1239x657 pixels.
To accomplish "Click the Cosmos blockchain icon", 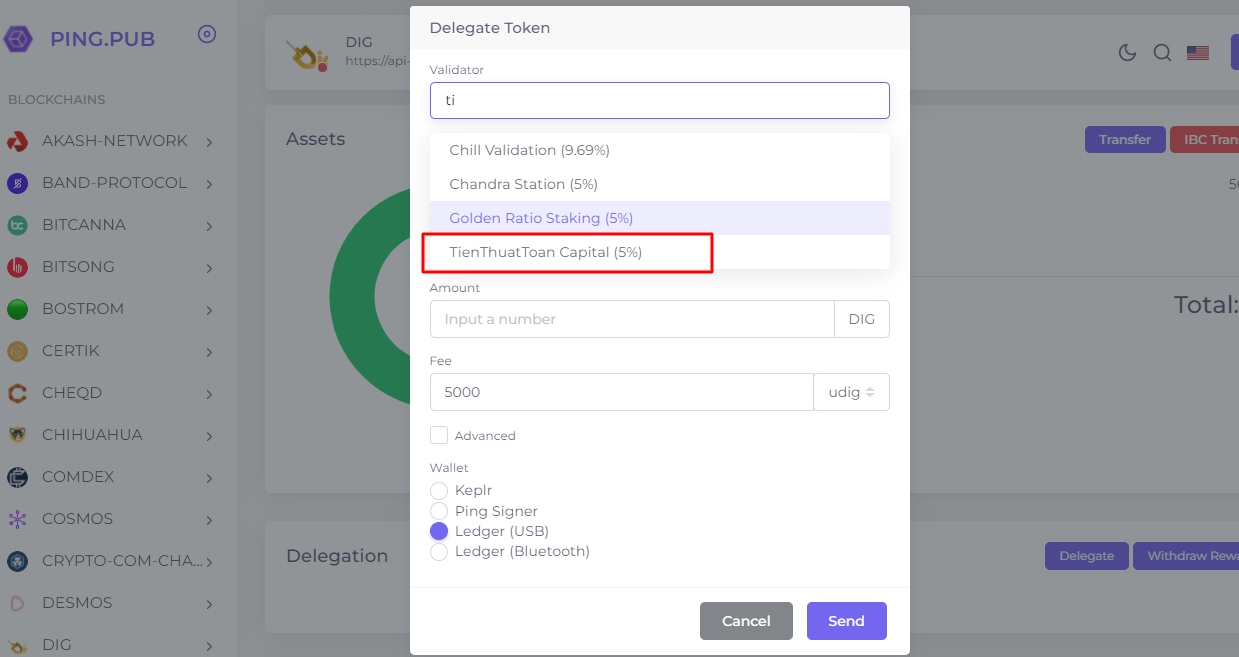I will [x=17, y=519].
